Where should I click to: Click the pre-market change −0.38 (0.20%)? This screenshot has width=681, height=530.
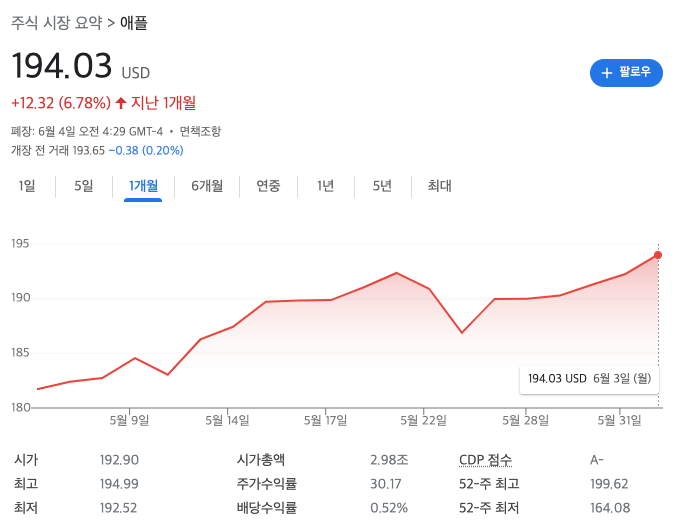click(x=146, y=150)
